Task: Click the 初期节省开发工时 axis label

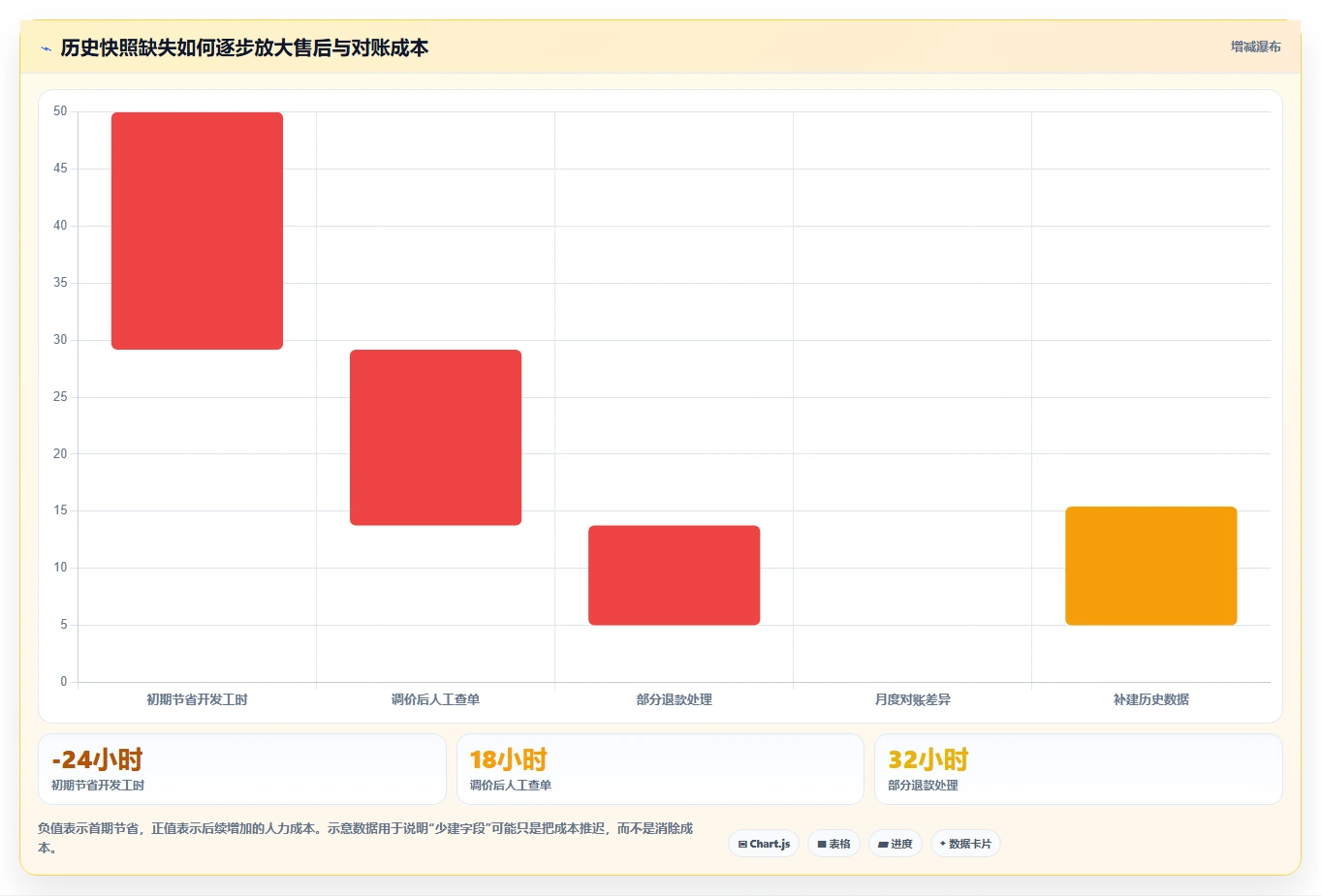Action: click(197, 699)
